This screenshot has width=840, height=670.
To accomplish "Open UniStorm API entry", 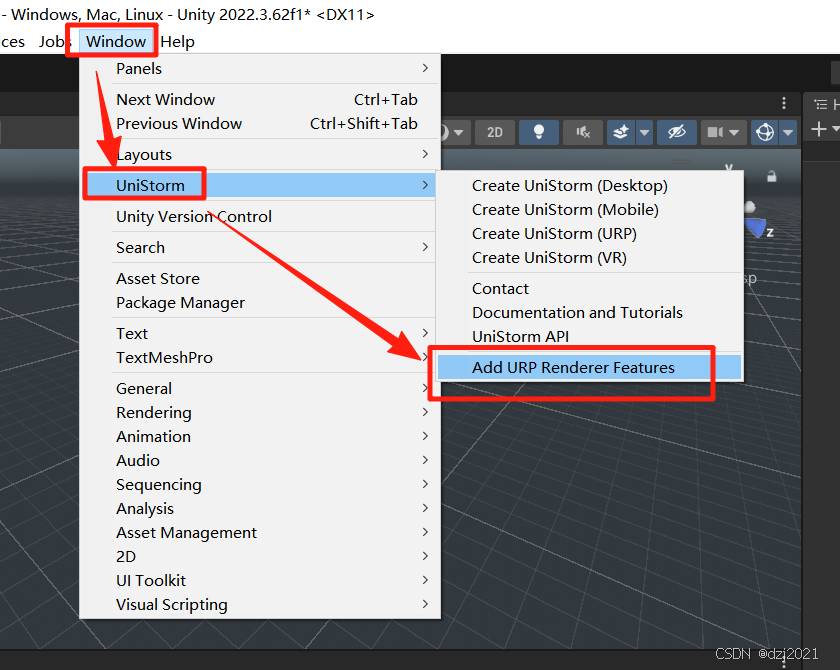I will 589,336.
